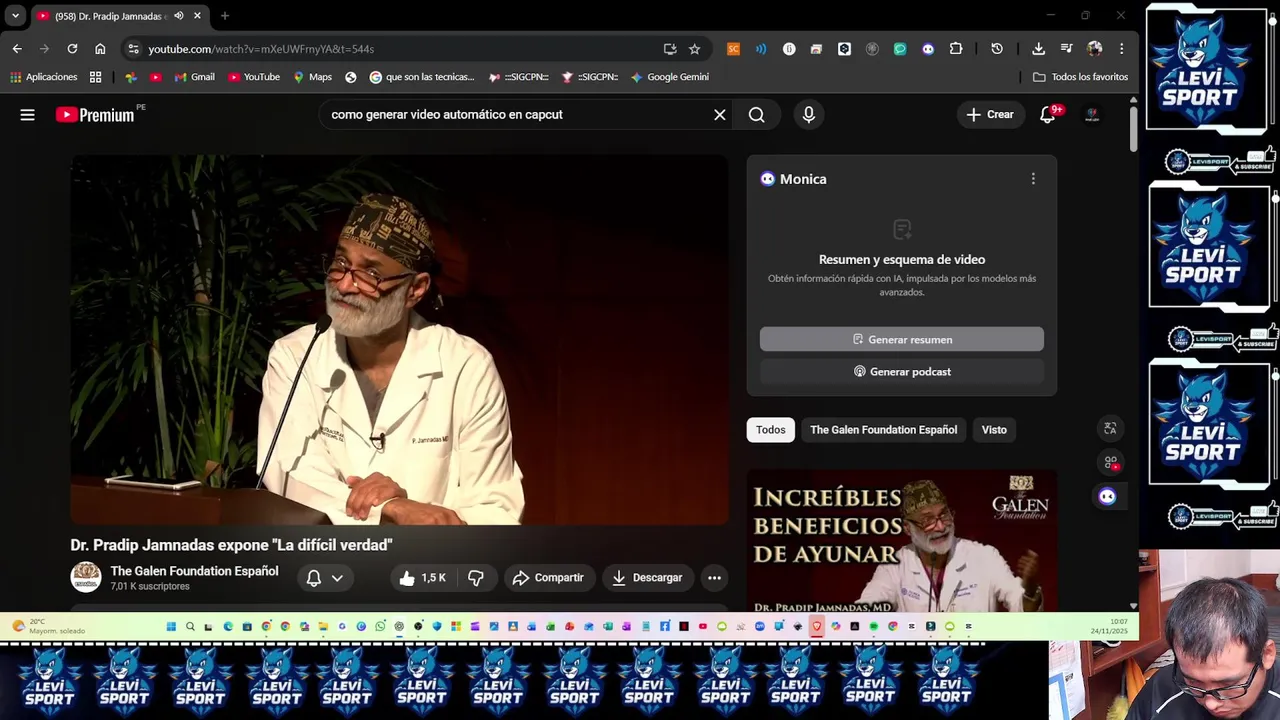The height and width of the screenshot is (720, 1280).
Task: Open the browser Downloads panel
Action: point(1038,49)
